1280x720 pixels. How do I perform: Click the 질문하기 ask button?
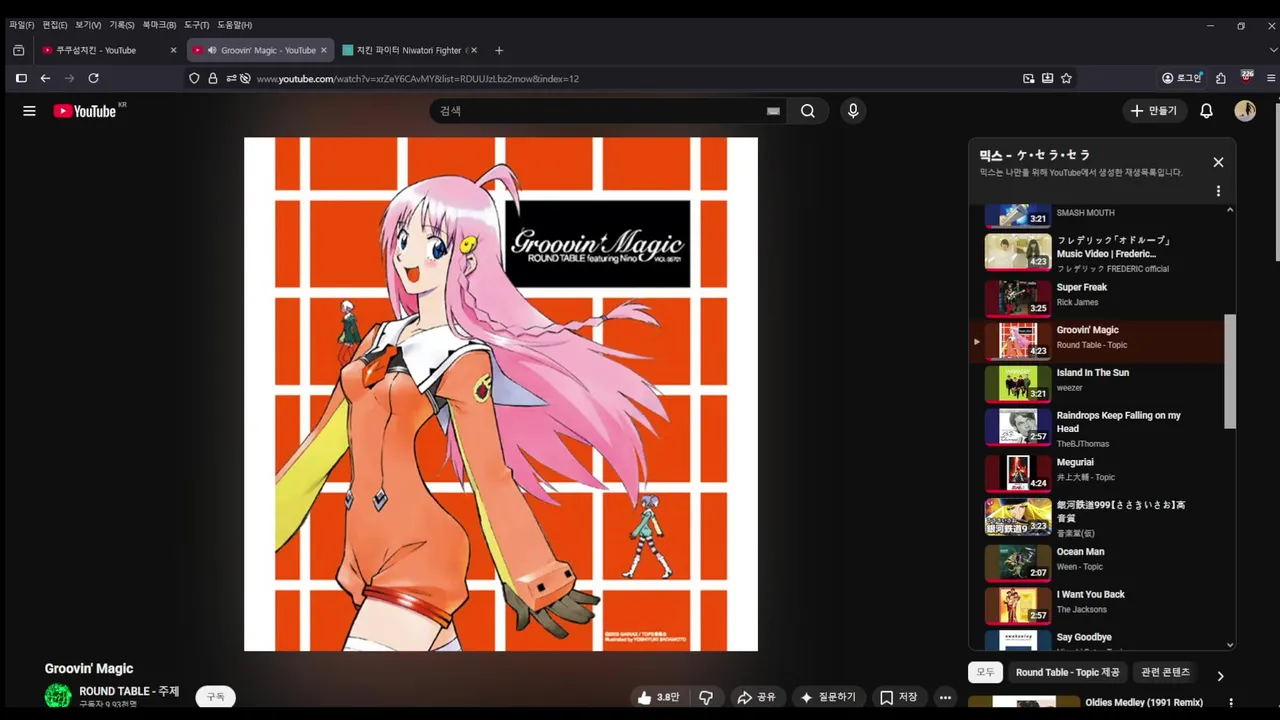[828, 697]
